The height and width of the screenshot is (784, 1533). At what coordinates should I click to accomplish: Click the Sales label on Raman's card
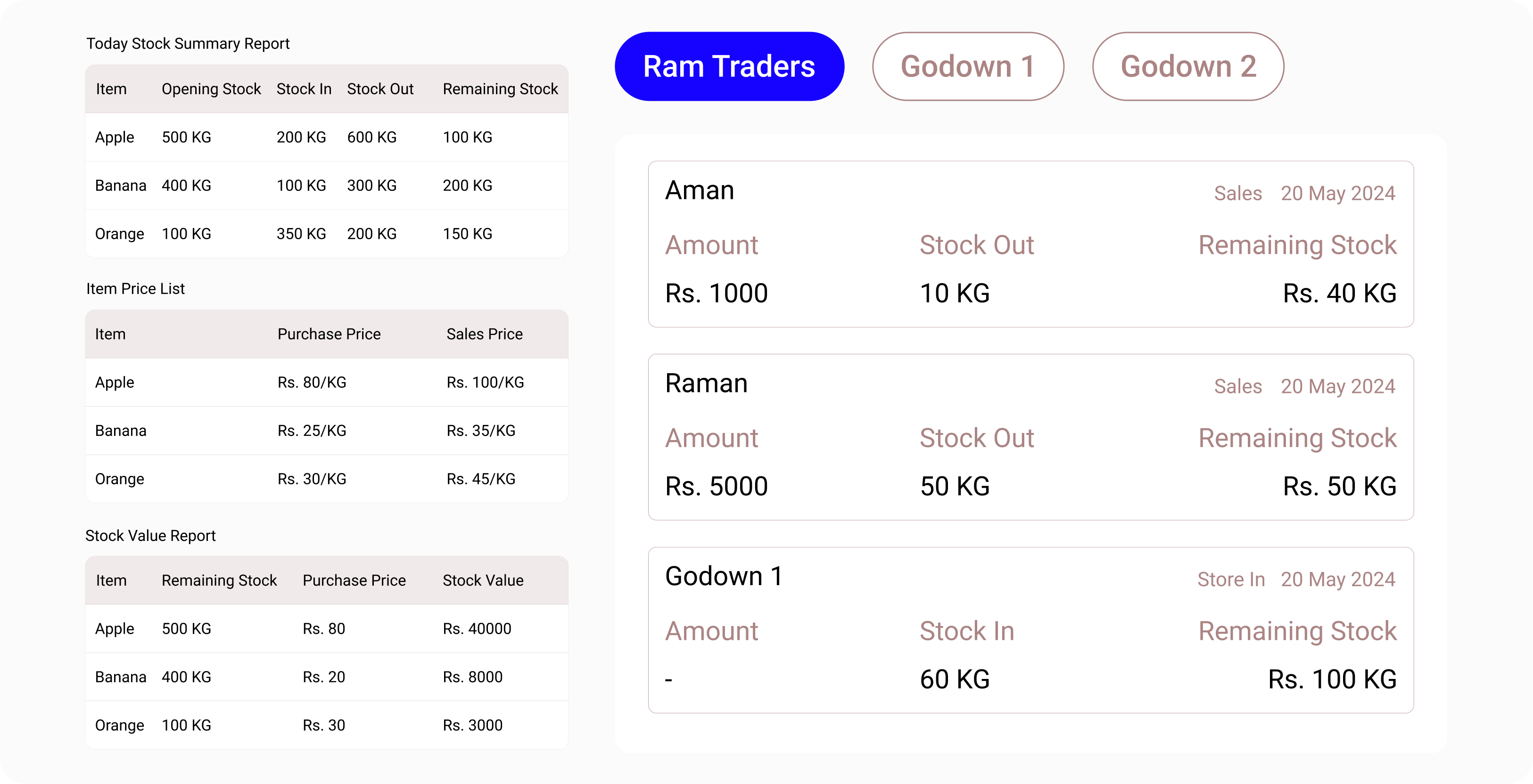(1237, 386)
